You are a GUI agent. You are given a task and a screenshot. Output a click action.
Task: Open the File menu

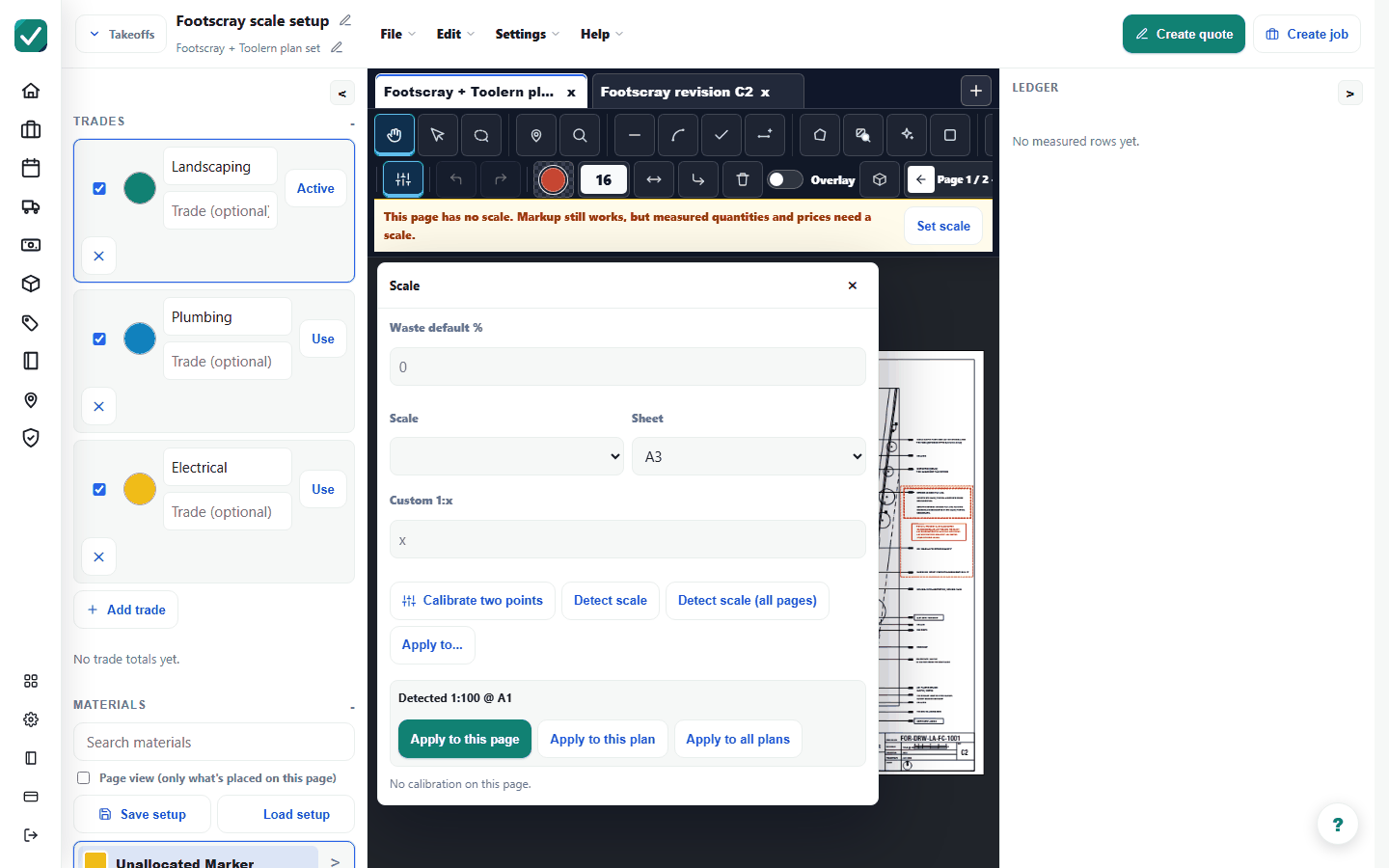click(397, 34)
